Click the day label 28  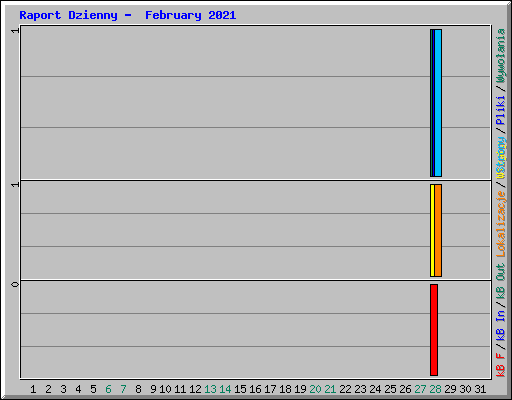tap(436, 389)
